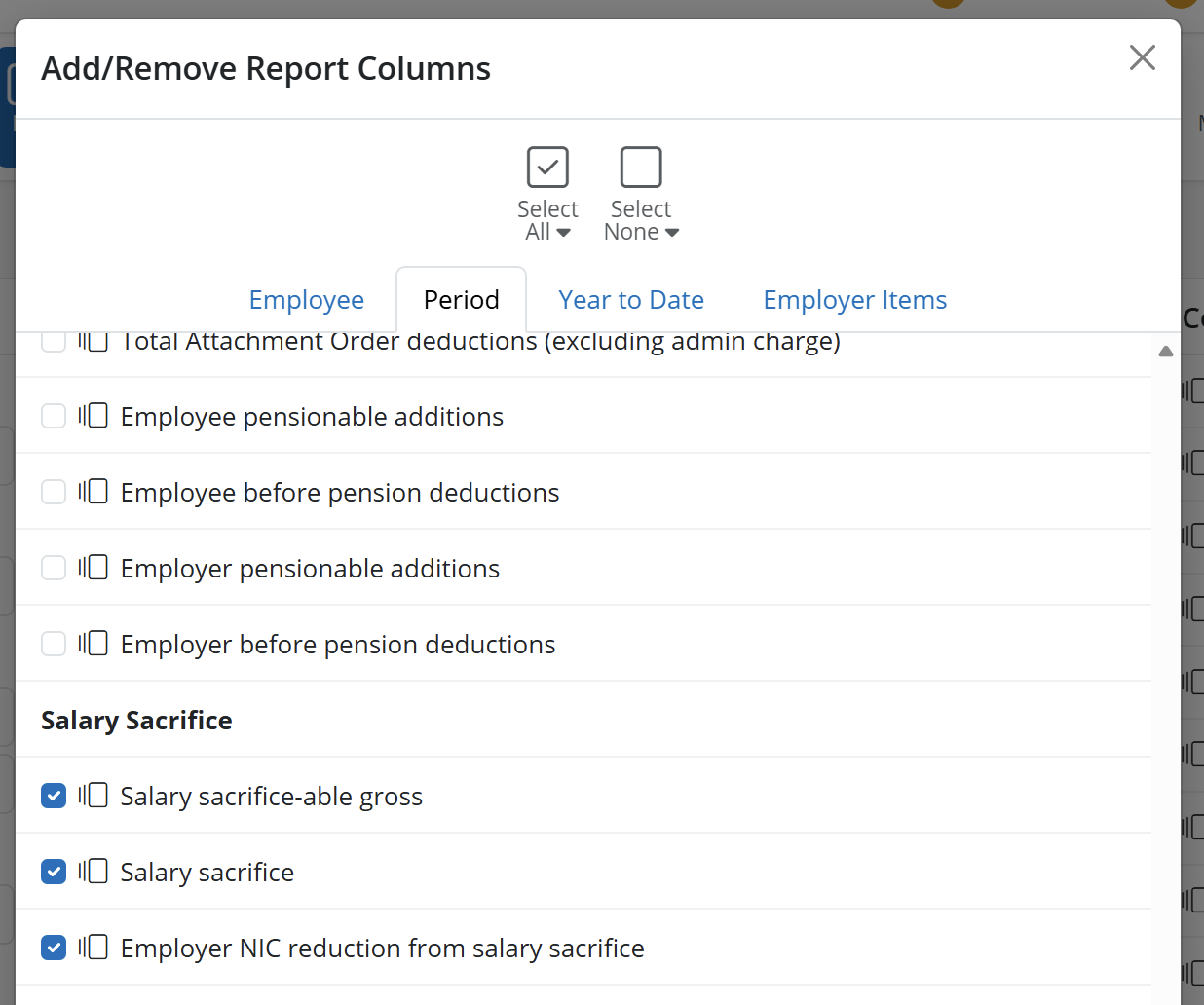Click column icon beside Salary sacrifice-able gross
This screenshot has height=1005, width=1204.
tap(94, 796)
